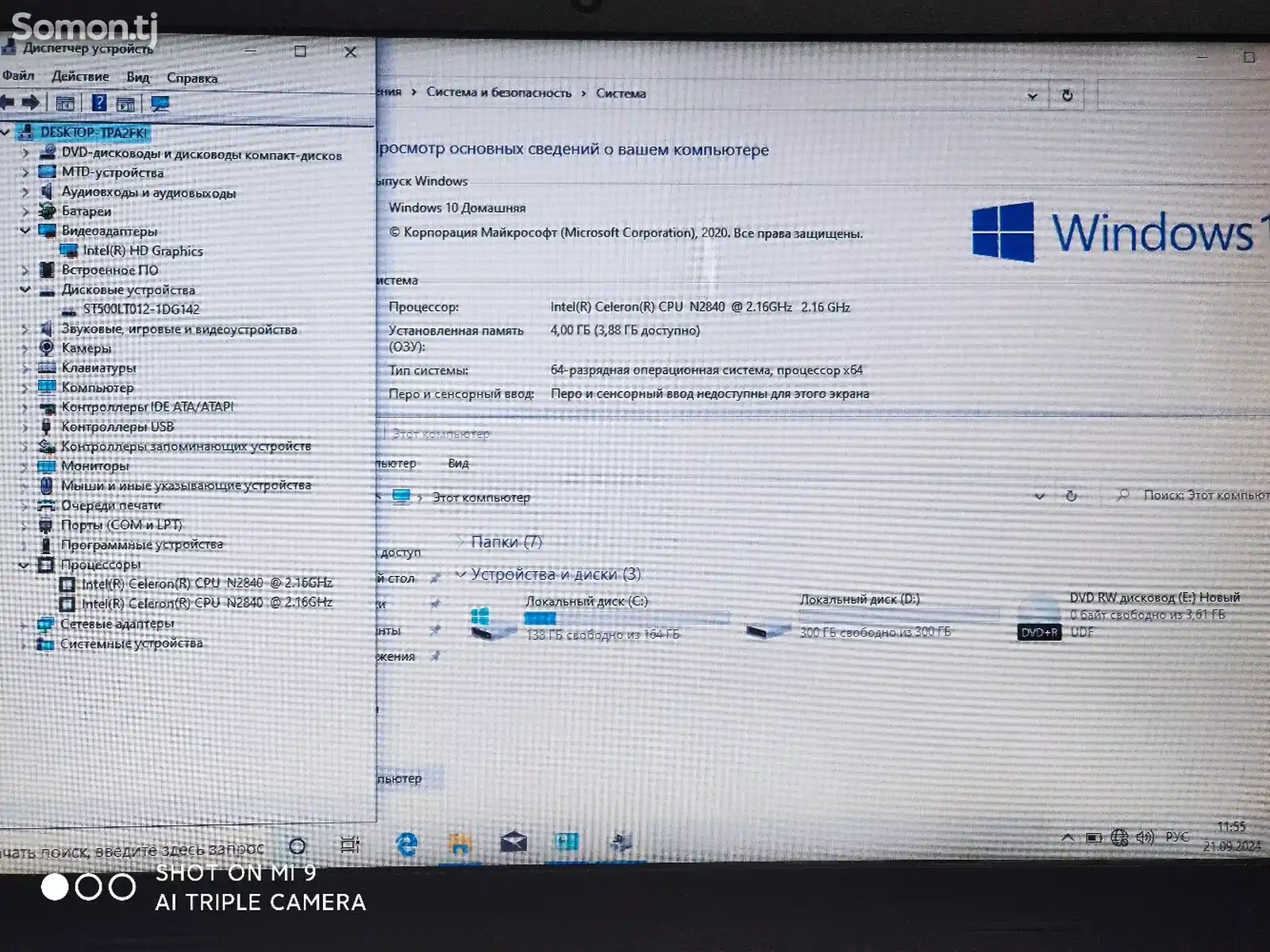Open the Действие menu
Image resolution: width=1270 pixels, height=952 pixels.
(80, 77)
